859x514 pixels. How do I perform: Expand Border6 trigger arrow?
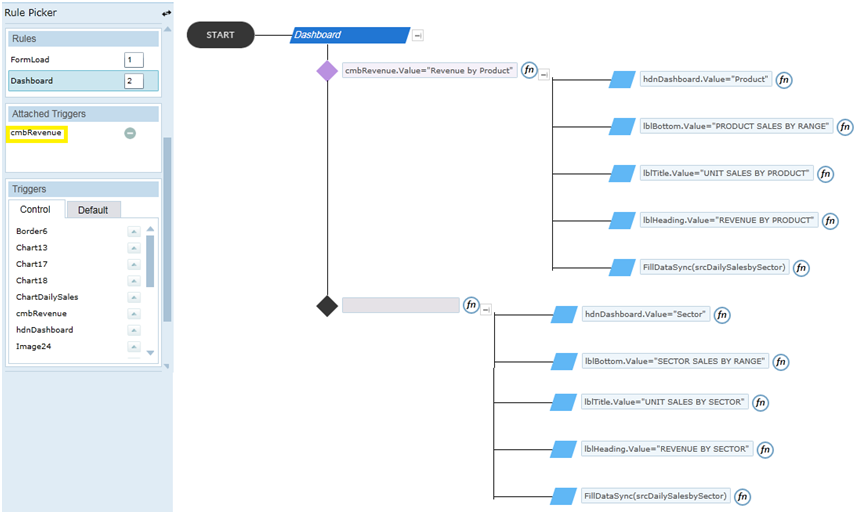[134, 232]
